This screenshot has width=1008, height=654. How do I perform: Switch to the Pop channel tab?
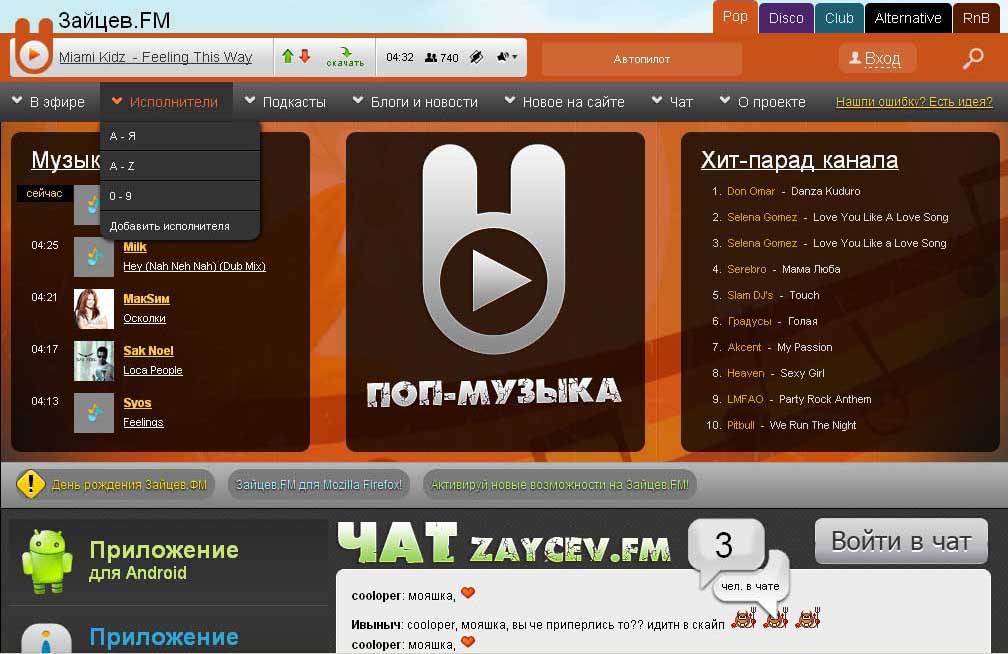click(x=735, y=17)
